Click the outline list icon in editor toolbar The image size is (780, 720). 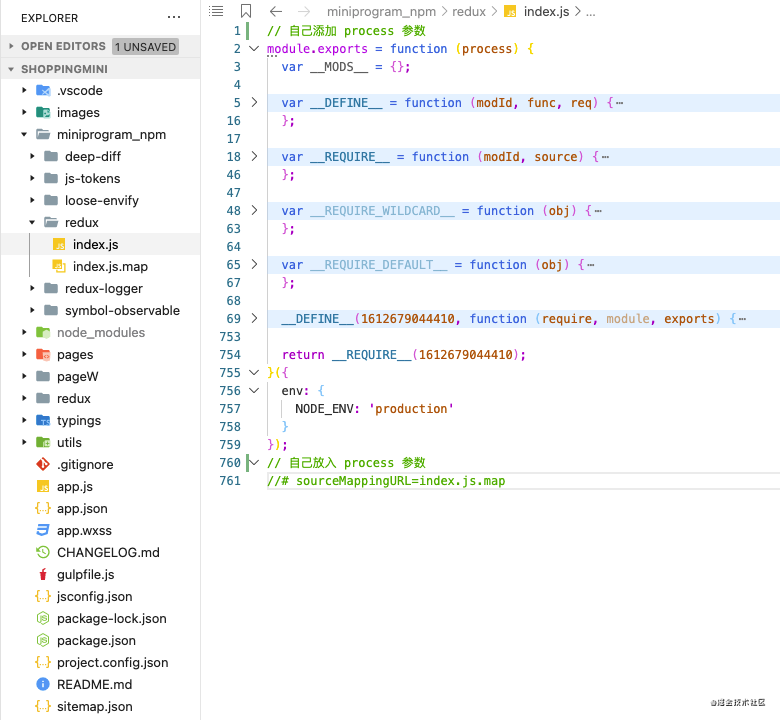[216, 11]
